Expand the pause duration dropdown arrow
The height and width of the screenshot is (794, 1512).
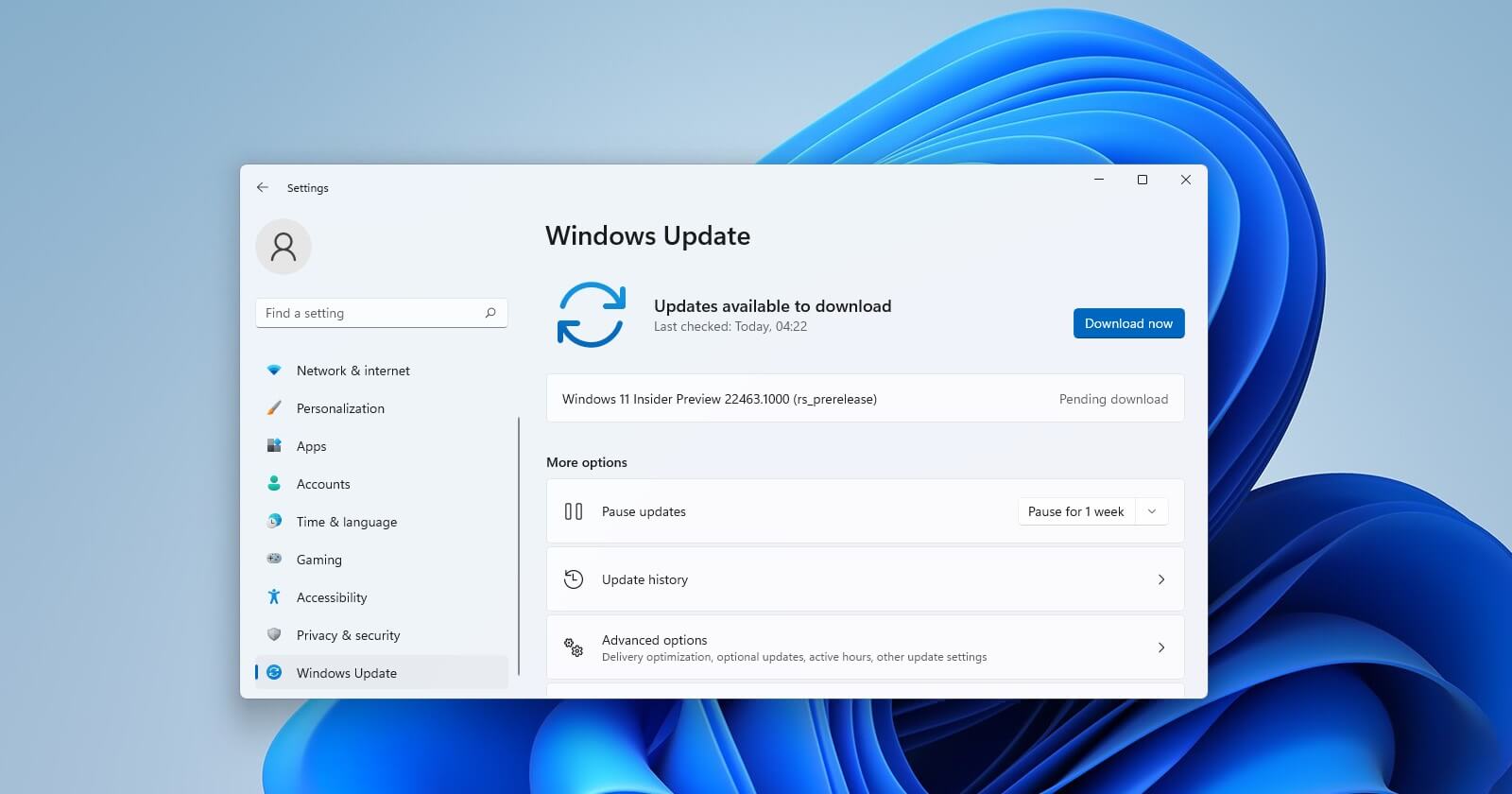coord(1152,511)
